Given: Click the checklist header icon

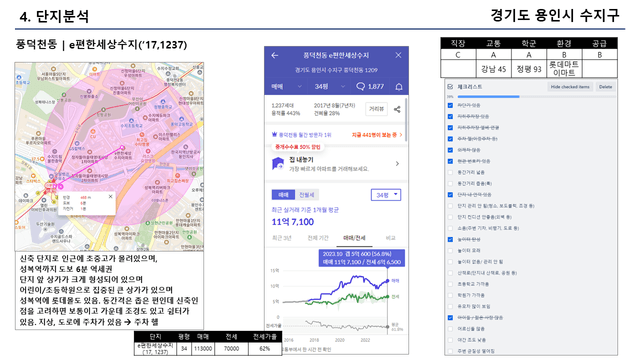Looking at the screenshot, I should pos(450,87).
